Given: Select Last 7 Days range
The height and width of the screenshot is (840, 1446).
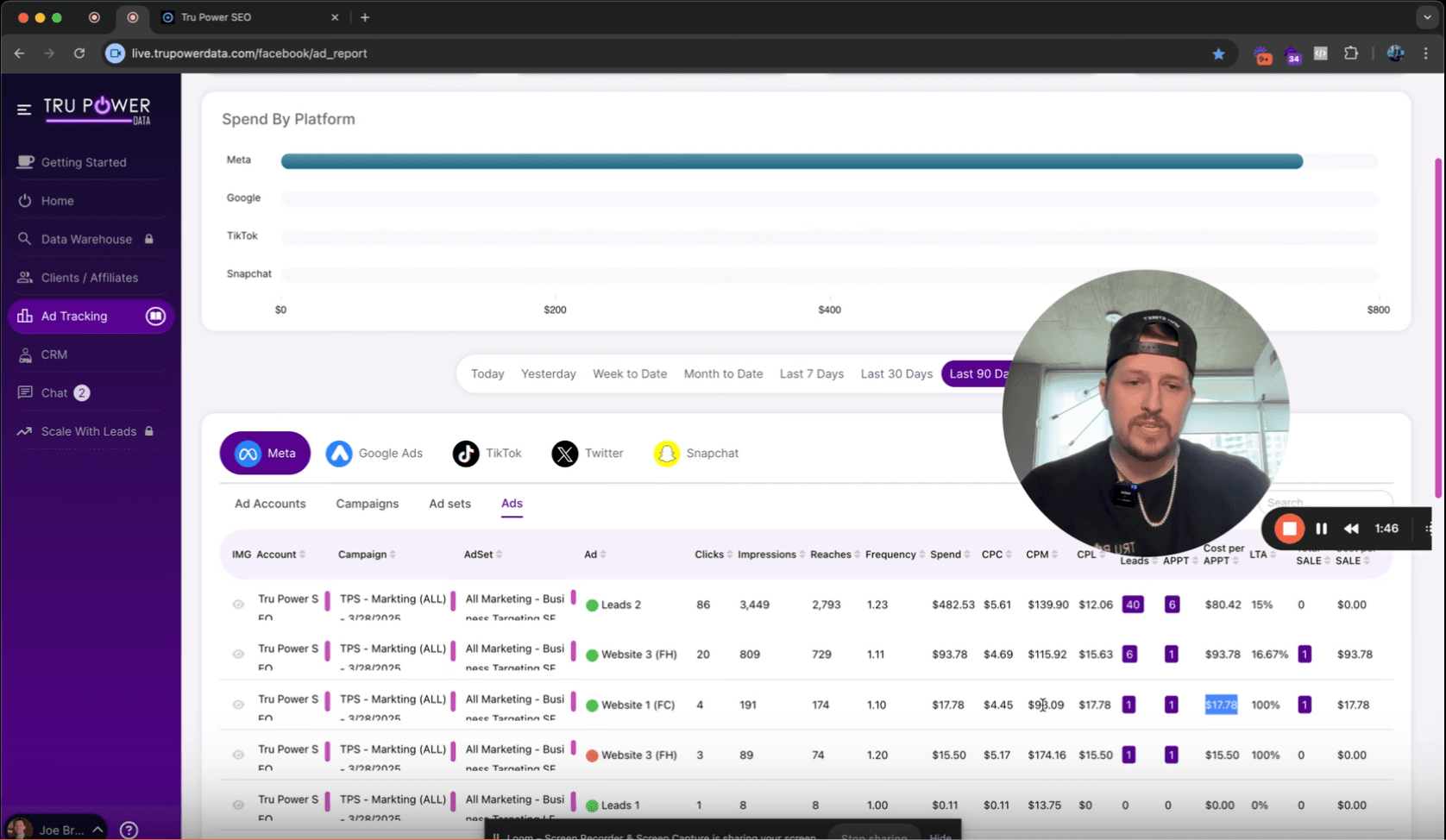Looking at the screenshot, I should coord(812,373).
